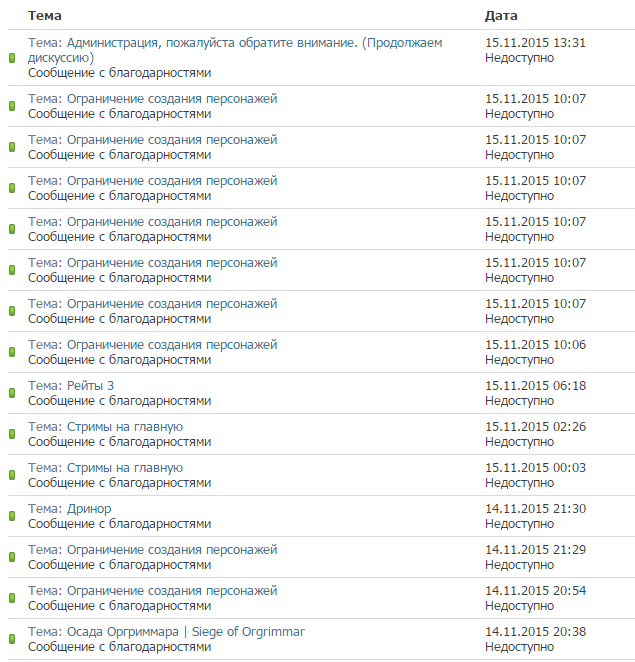Click green icon beside 'Стримы на главную' 02:26 row
The image size is (635, 662).
12,434
